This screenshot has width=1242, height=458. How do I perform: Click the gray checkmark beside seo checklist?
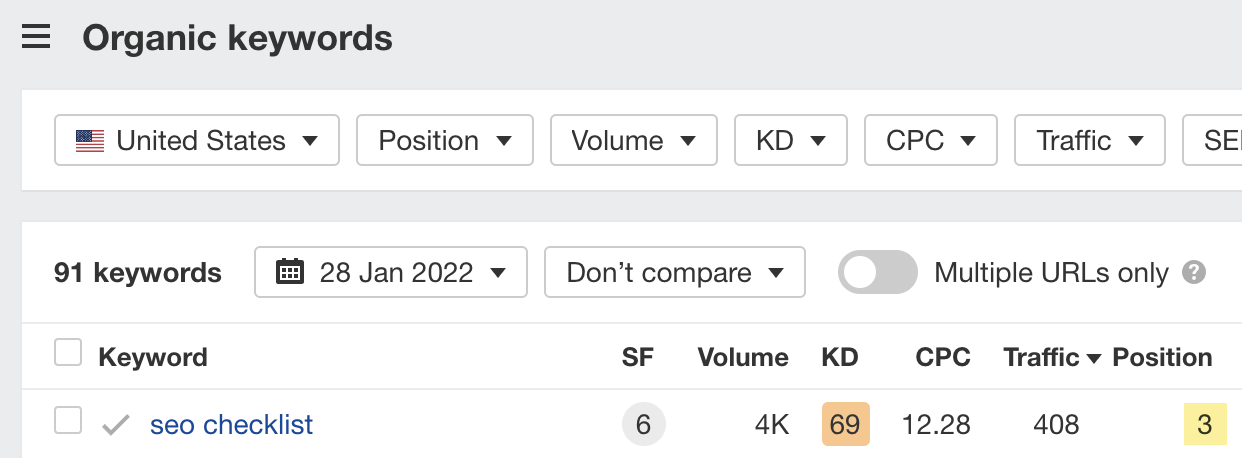click(117, 426)
